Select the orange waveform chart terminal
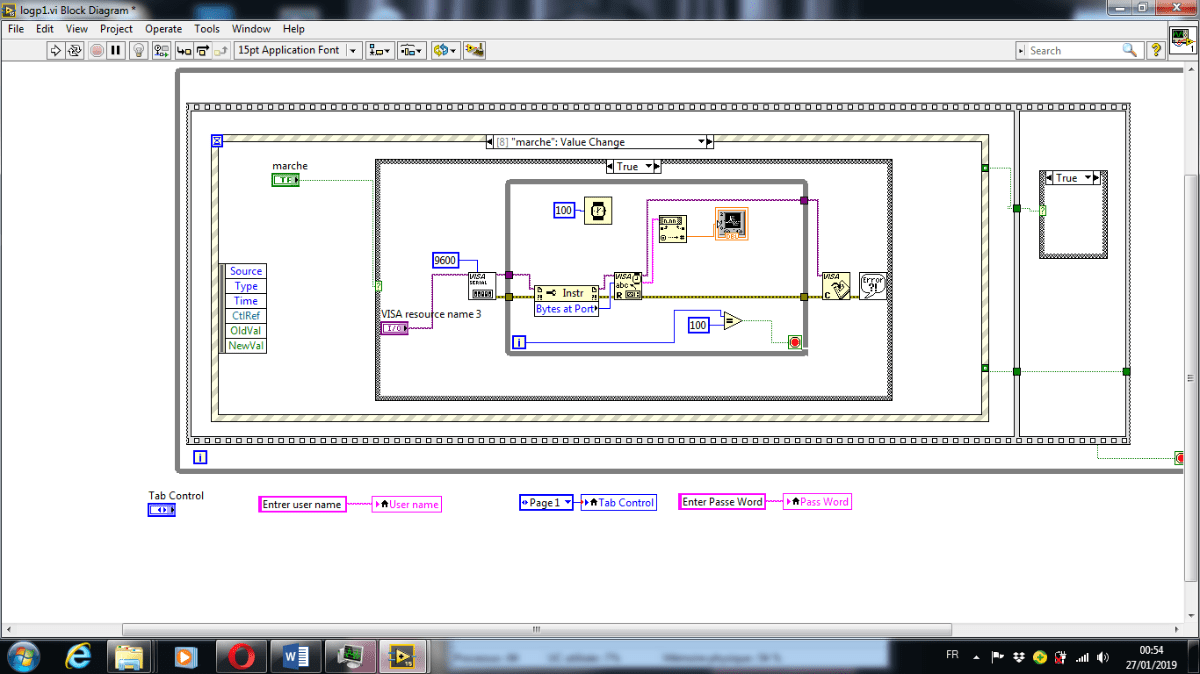This screenshot has width=1200, height=674. (x=731, y=223)
